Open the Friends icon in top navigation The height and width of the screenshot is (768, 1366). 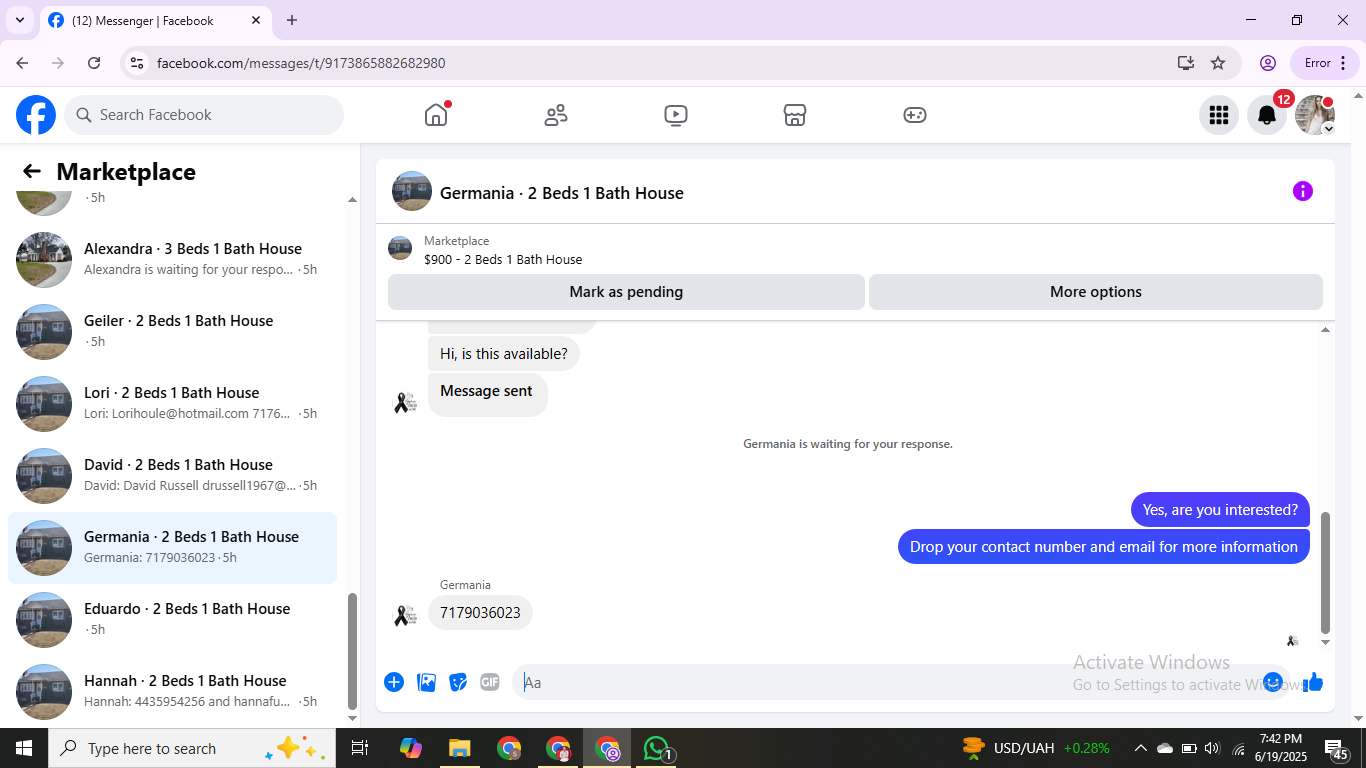point(556,115)
